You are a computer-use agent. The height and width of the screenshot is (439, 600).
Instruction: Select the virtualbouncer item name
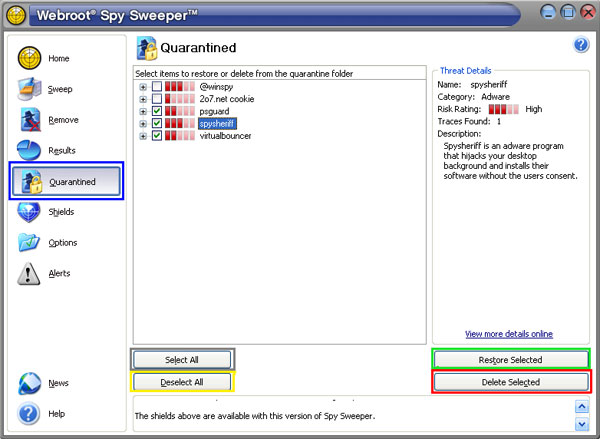225,135
